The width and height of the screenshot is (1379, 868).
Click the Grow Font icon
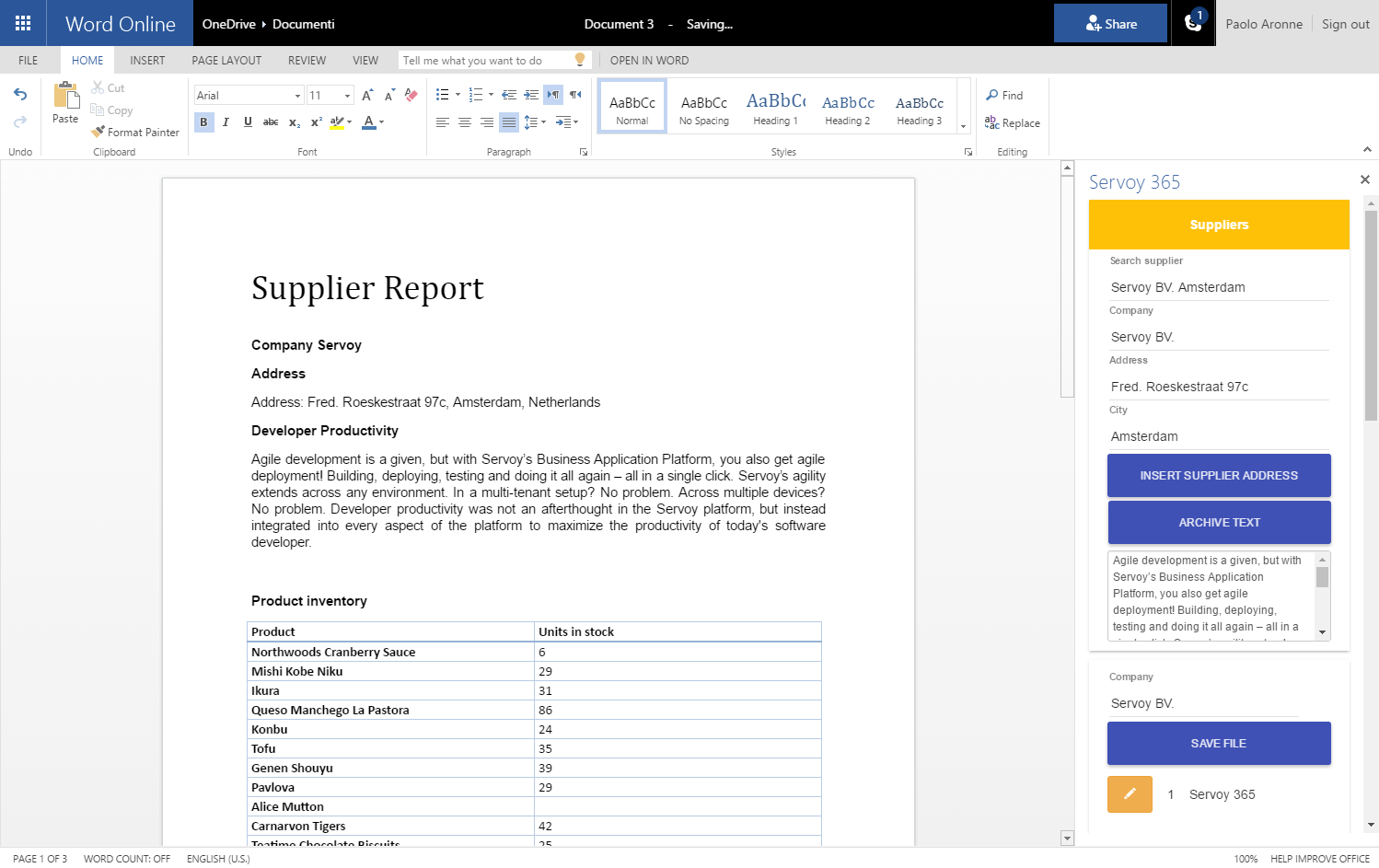point(367,95)
